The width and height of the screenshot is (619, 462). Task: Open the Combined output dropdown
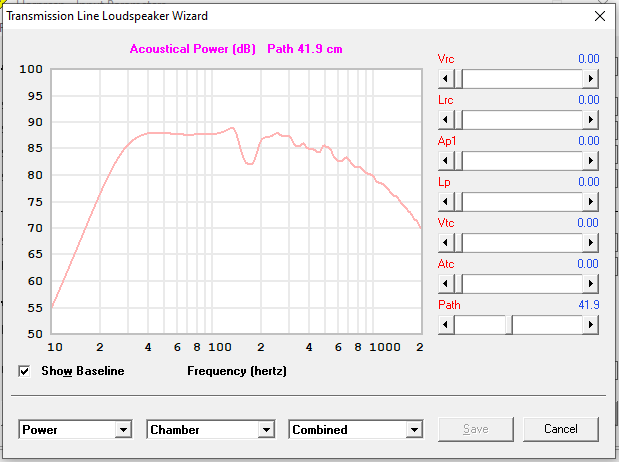click(x=414, y=430)
